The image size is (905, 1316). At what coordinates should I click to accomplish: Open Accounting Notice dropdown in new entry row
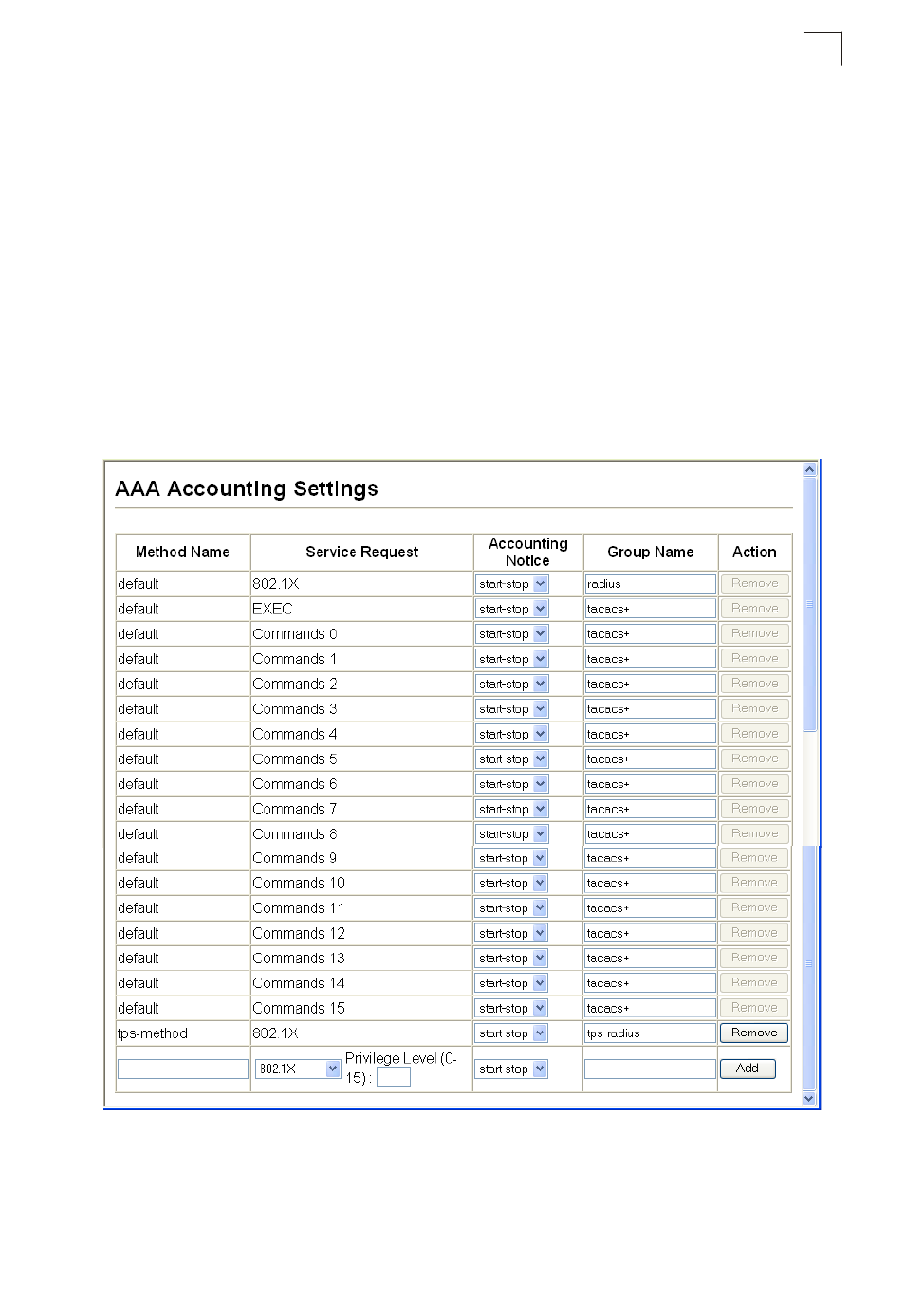tap(512, 1069)
